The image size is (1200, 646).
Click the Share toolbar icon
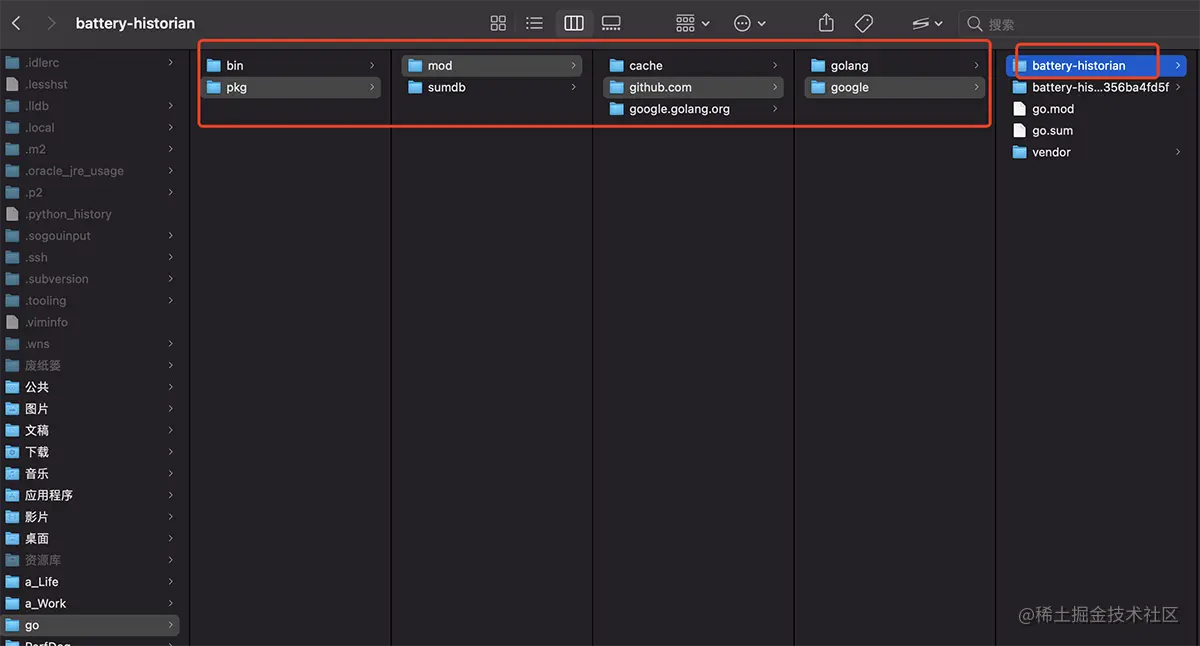tap(826, 23)
